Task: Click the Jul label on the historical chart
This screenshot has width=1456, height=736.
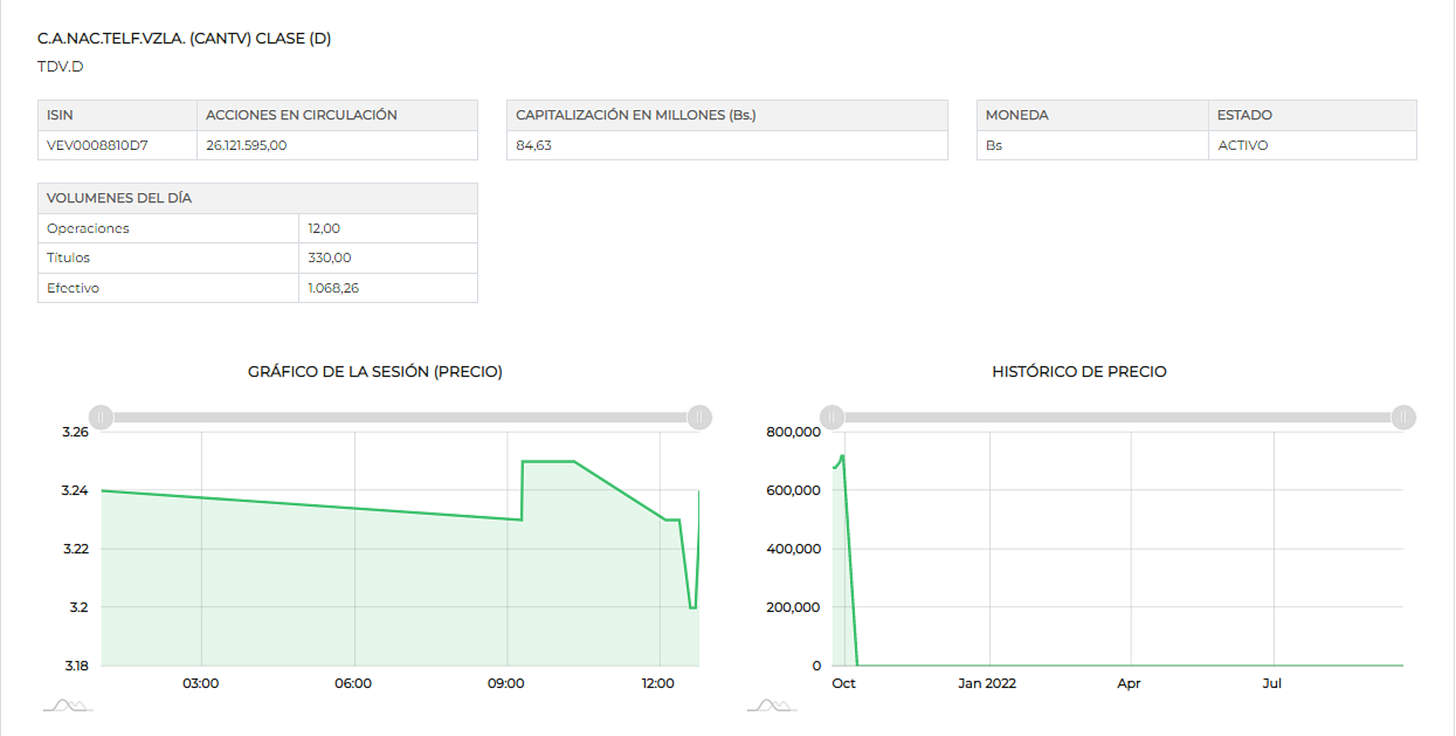Action: 1272,684
